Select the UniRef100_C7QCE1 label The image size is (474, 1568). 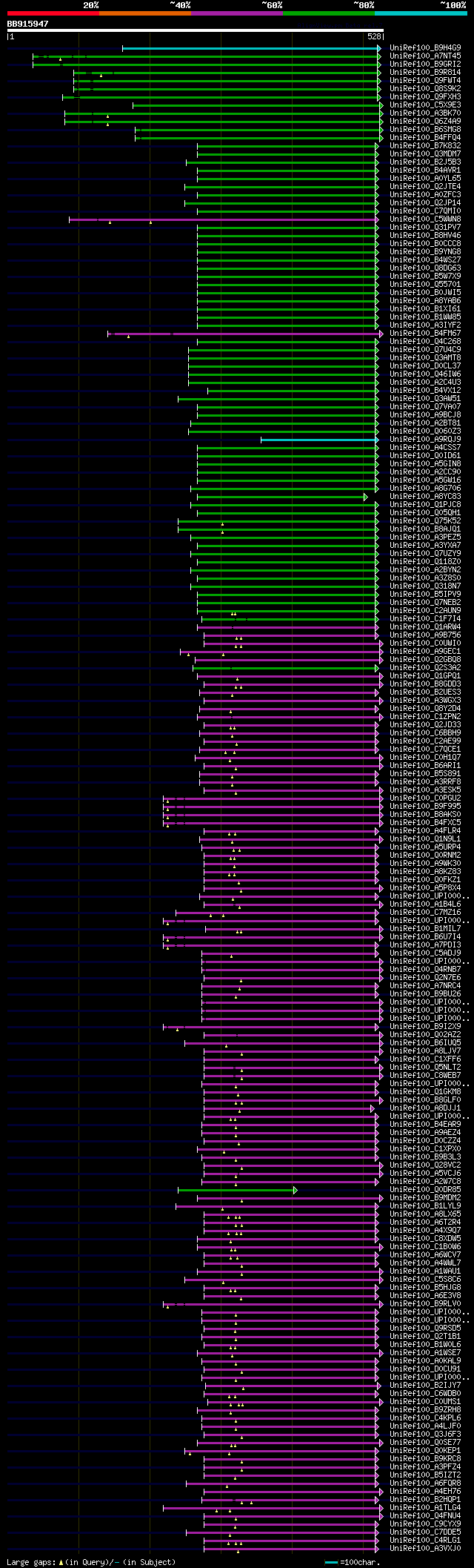(425, 750)
